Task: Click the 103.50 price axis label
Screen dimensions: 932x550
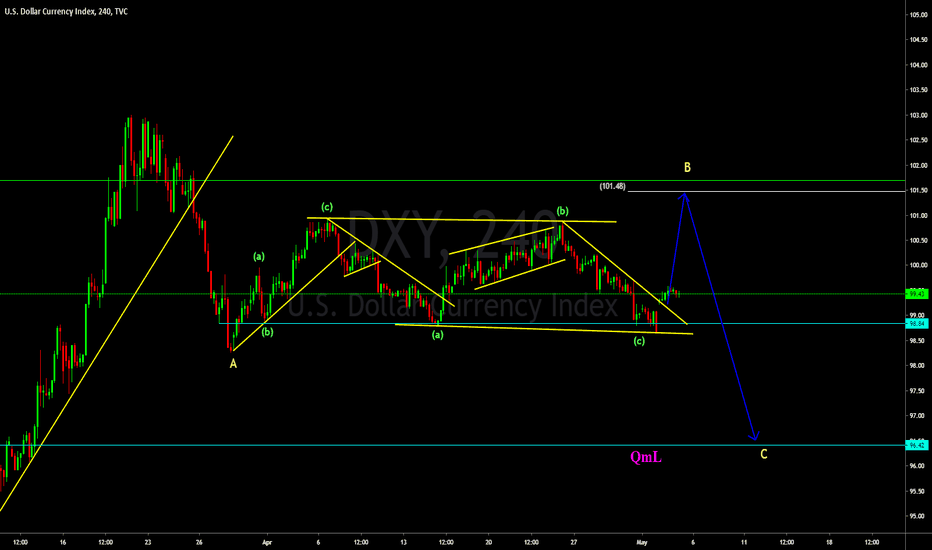Action: point(918,90)
